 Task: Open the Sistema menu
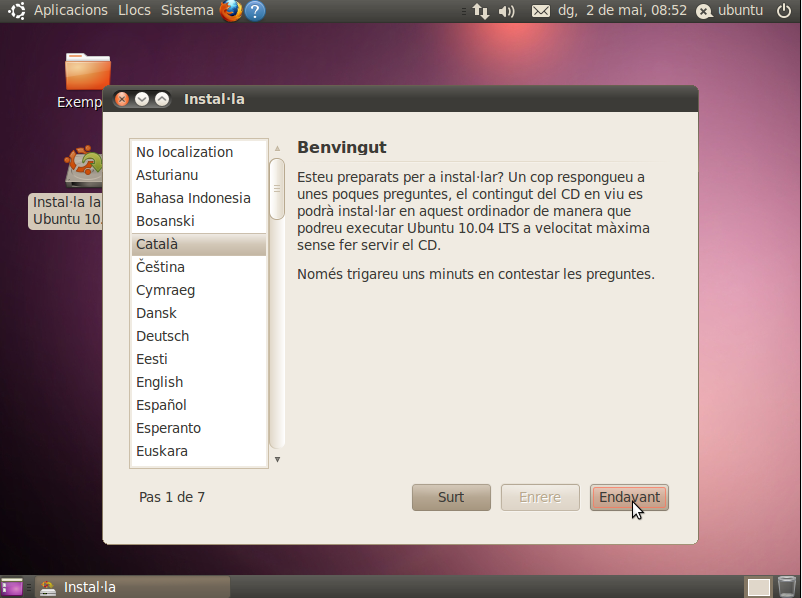pos(187,11)
